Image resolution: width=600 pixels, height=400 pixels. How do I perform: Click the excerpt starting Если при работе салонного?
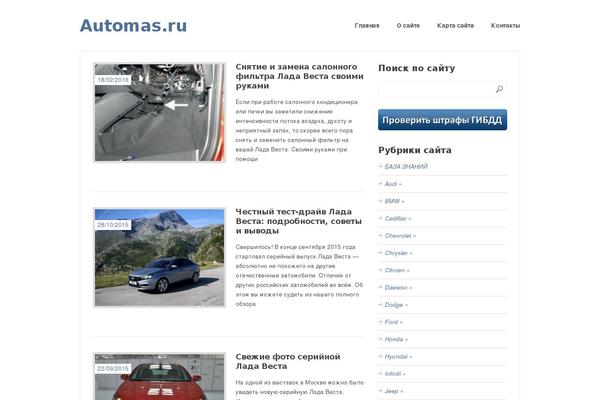click(x=297, y=130)
